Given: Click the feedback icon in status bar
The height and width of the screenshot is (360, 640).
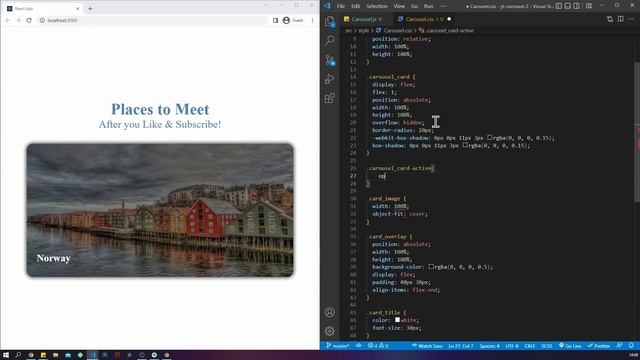Looking at the screenshot, I should (620, 346).
